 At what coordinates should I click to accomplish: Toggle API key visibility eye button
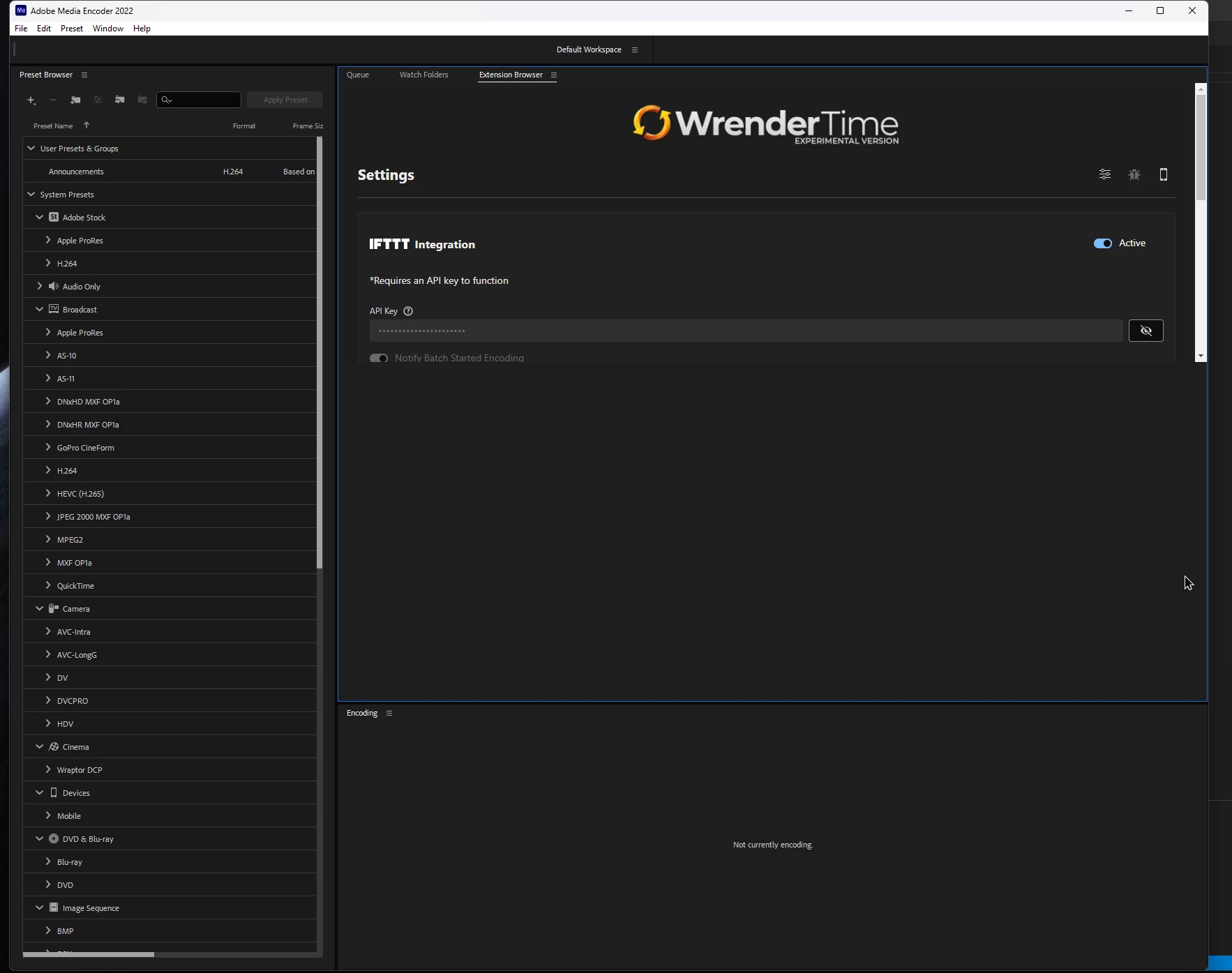[1146, 331]
